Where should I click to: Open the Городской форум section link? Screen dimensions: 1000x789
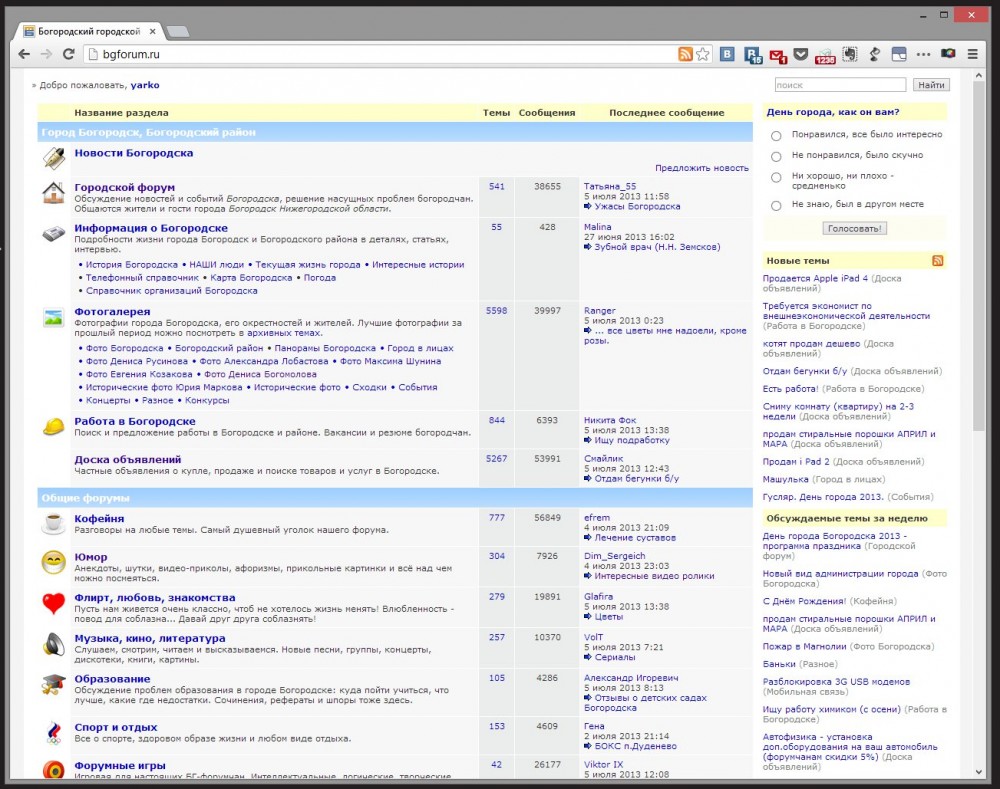point(124,187)
